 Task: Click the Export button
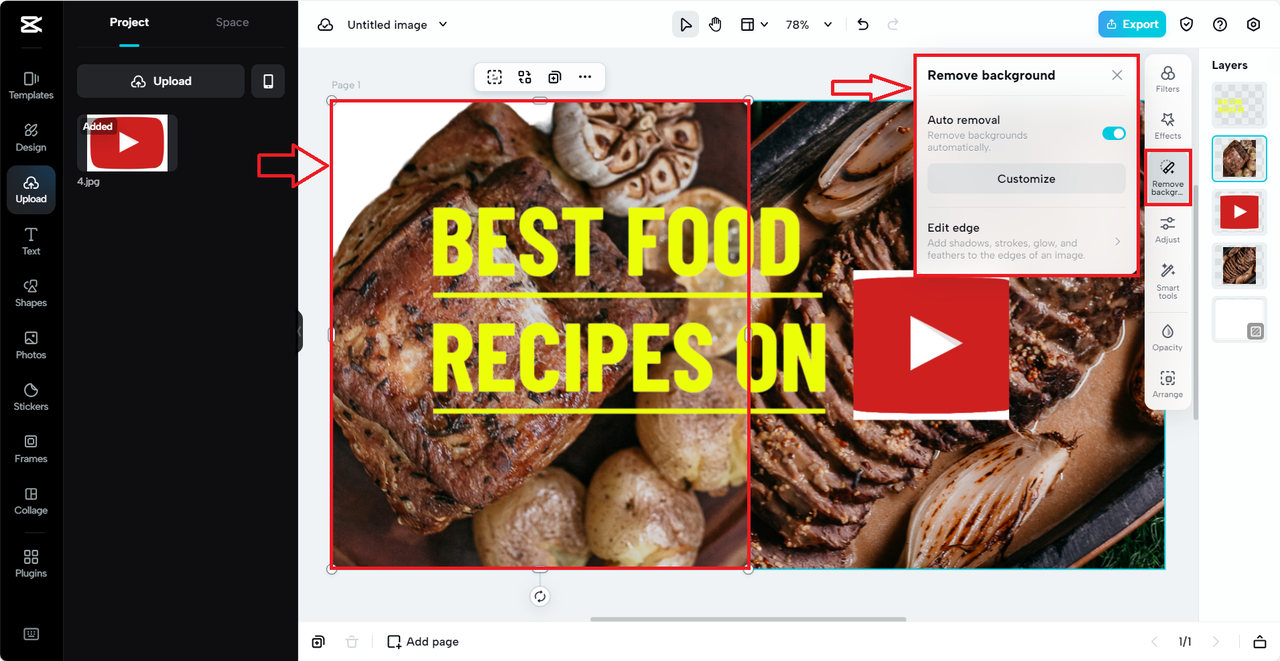(1132, 25)
